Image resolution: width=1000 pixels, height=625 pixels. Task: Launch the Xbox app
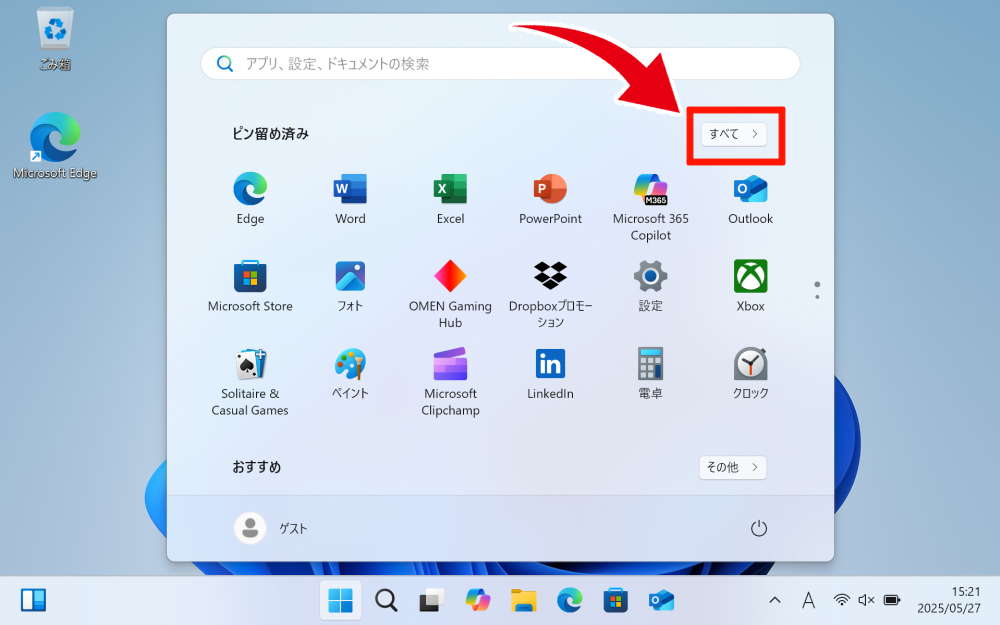(x=751, y=286)
